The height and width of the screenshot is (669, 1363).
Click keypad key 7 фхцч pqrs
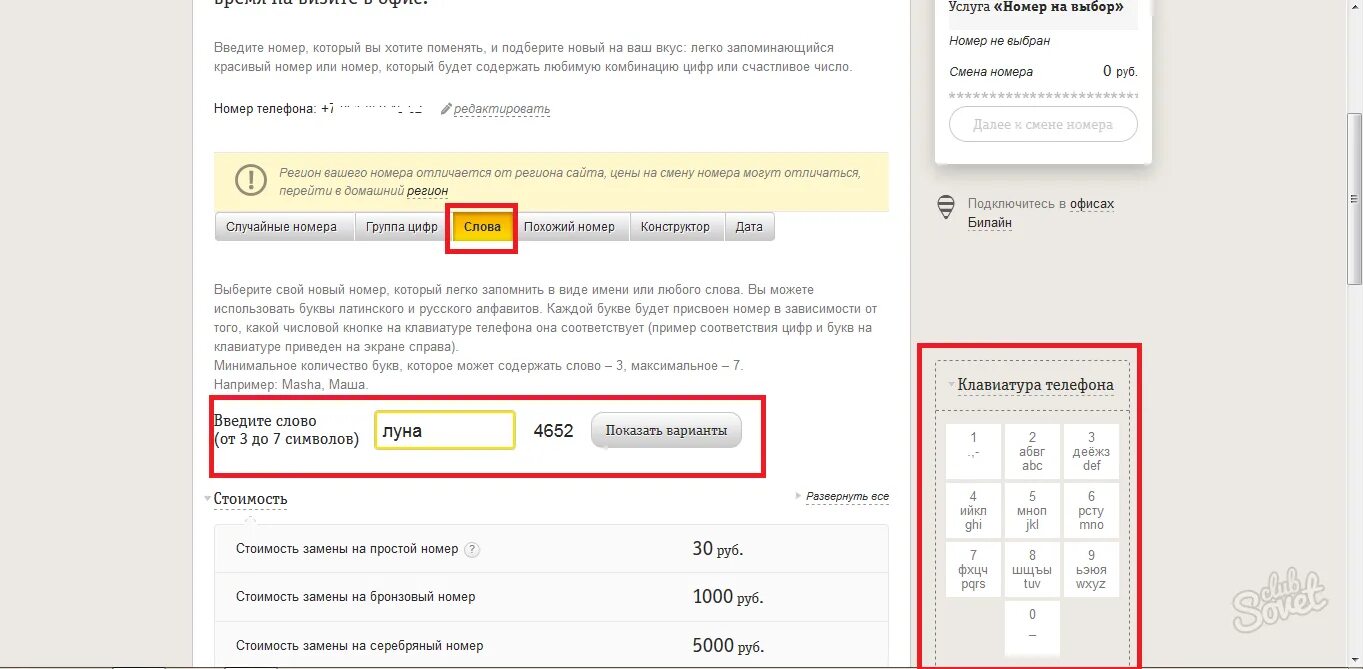coord(973,569)
